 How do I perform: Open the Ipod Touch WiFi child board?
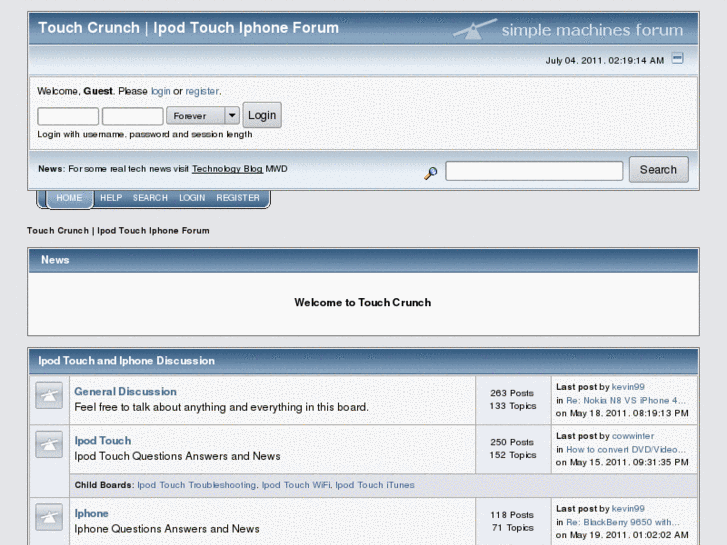tap(296, 485)
